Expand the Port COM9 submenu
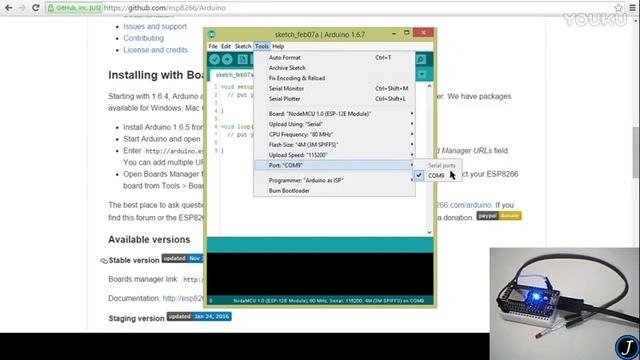Image resolution: width=640 pixels, height=360 pixels. point(334,165)
